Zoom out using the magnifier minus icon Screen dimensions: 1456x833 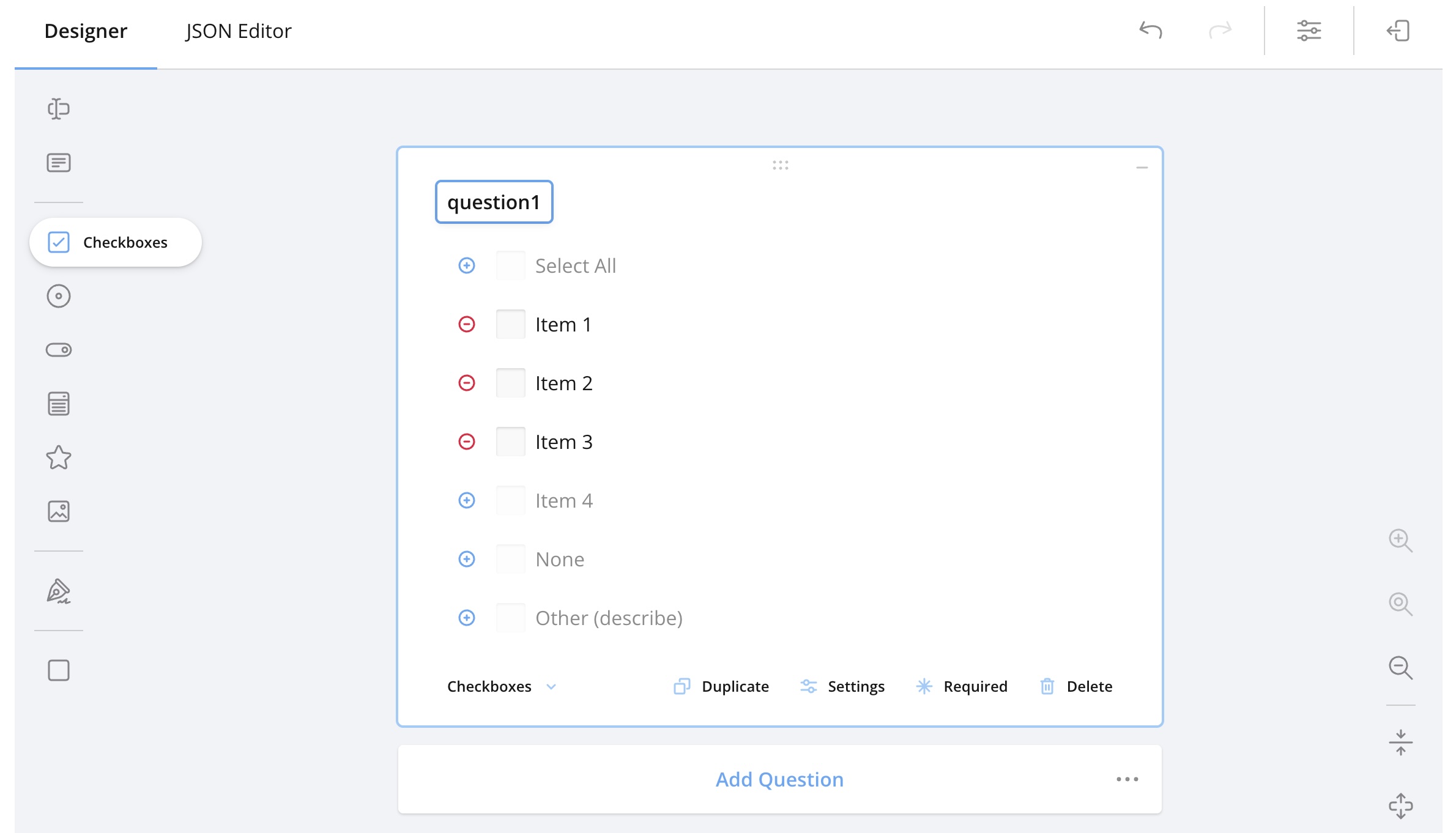(x=1400, y=667)
